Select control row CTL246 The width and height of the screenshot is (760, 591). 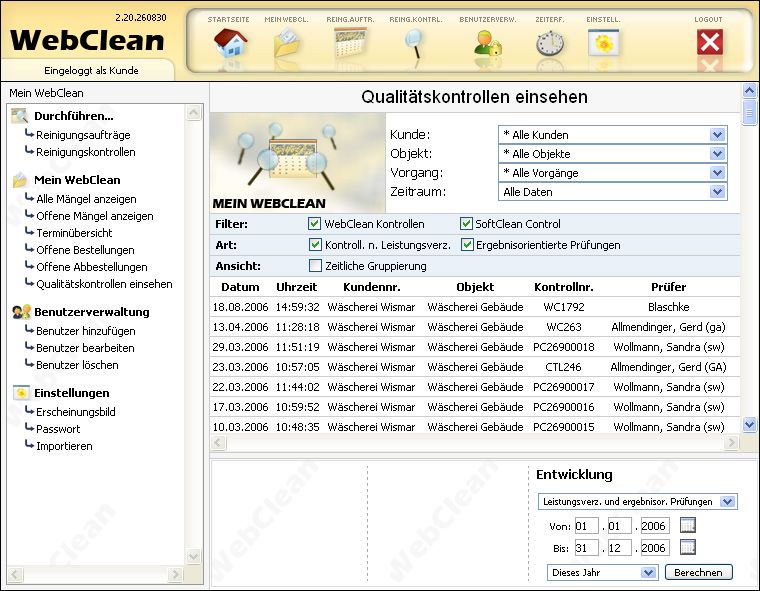pos(475,367)
